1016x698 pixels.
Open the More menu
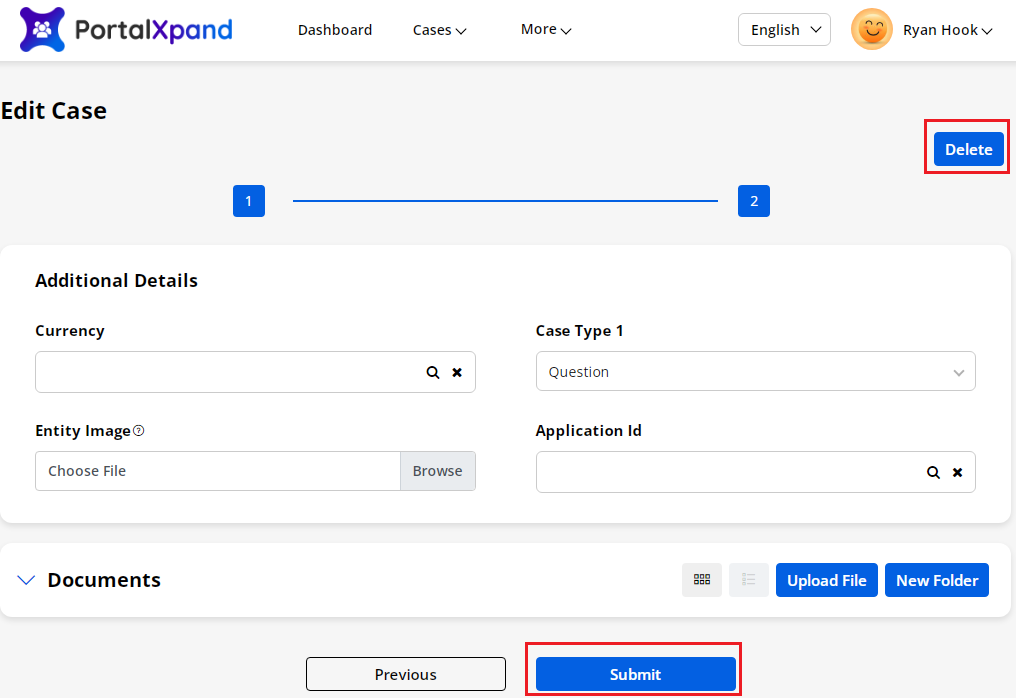tap(545, 30)
